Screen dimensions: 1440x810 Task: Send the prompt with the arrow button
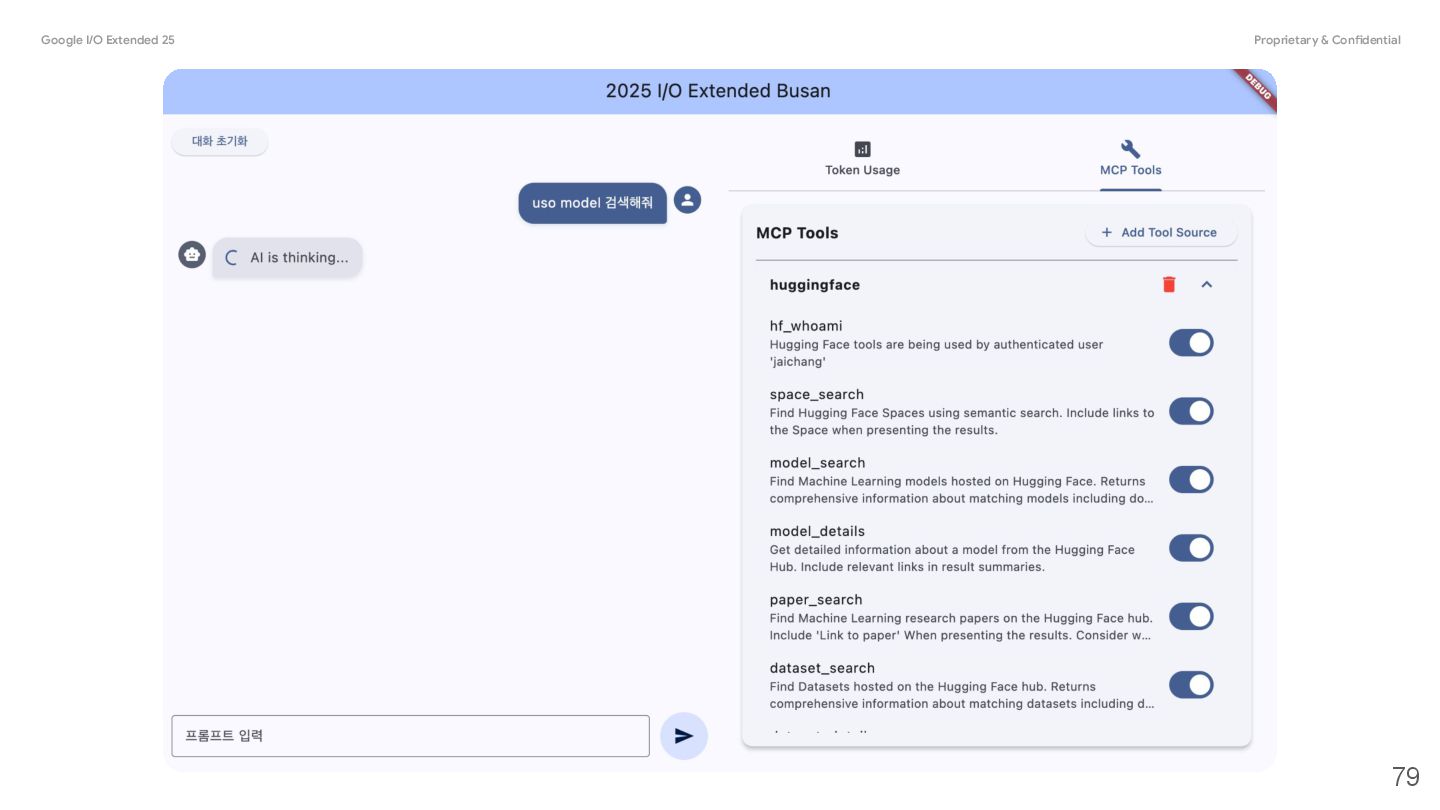(684, 736)
